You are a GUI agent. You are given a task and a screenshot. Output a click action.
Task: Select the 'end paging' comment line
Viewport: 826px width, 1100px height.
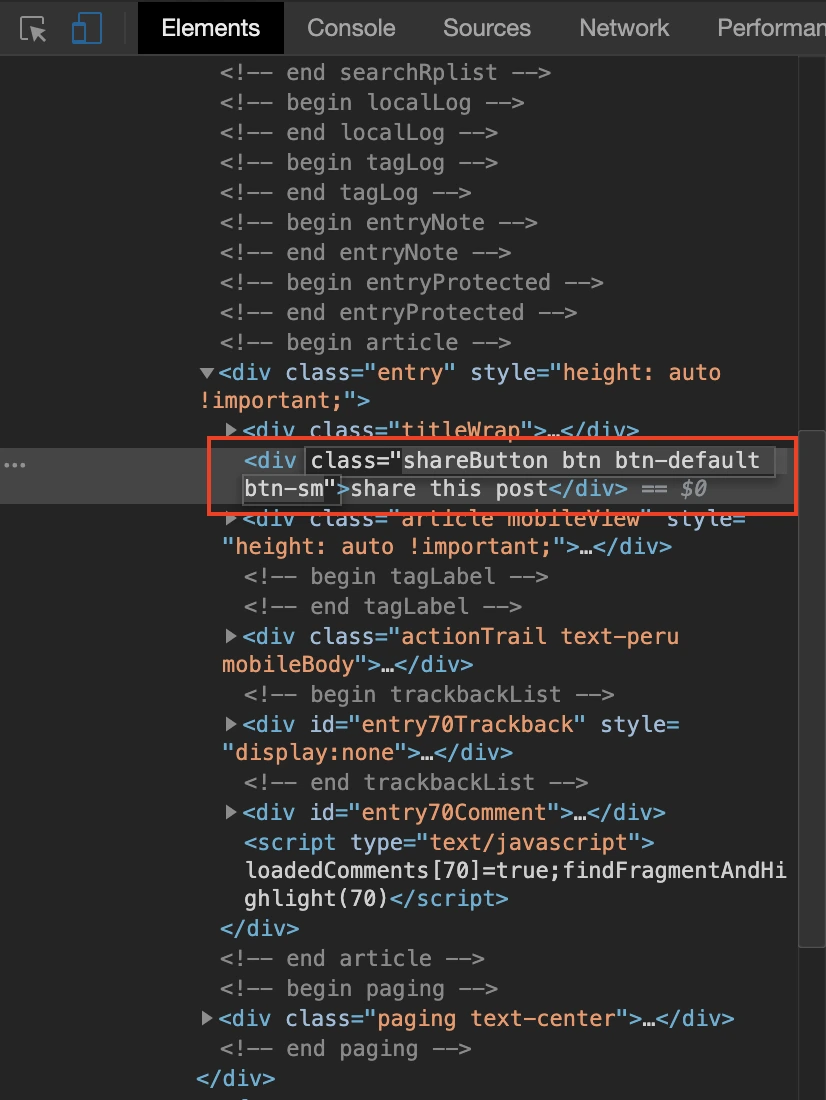345,1049
